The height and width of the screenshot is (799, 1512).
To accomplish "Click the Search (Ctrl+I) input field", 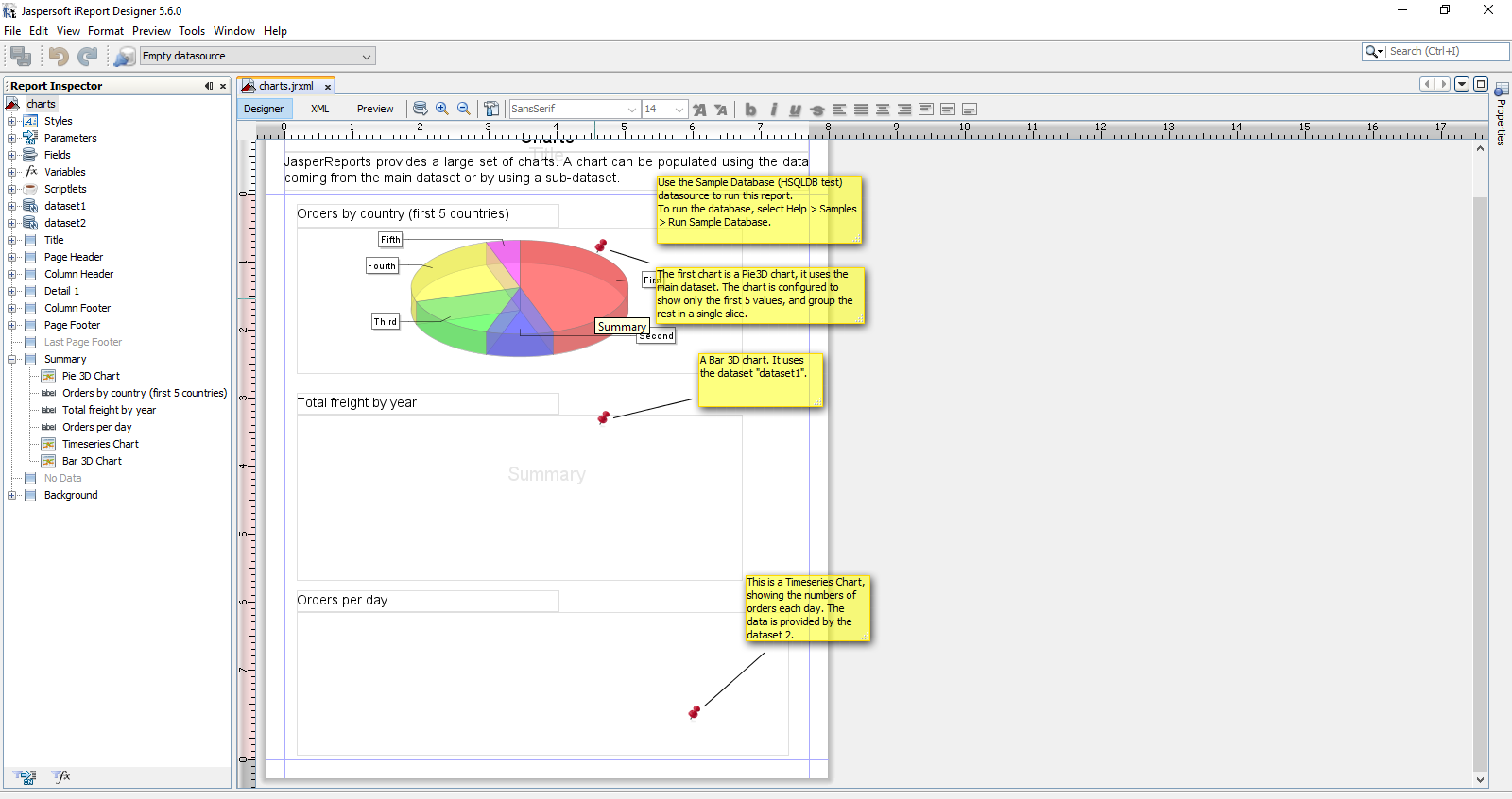I will point(1447,52).
